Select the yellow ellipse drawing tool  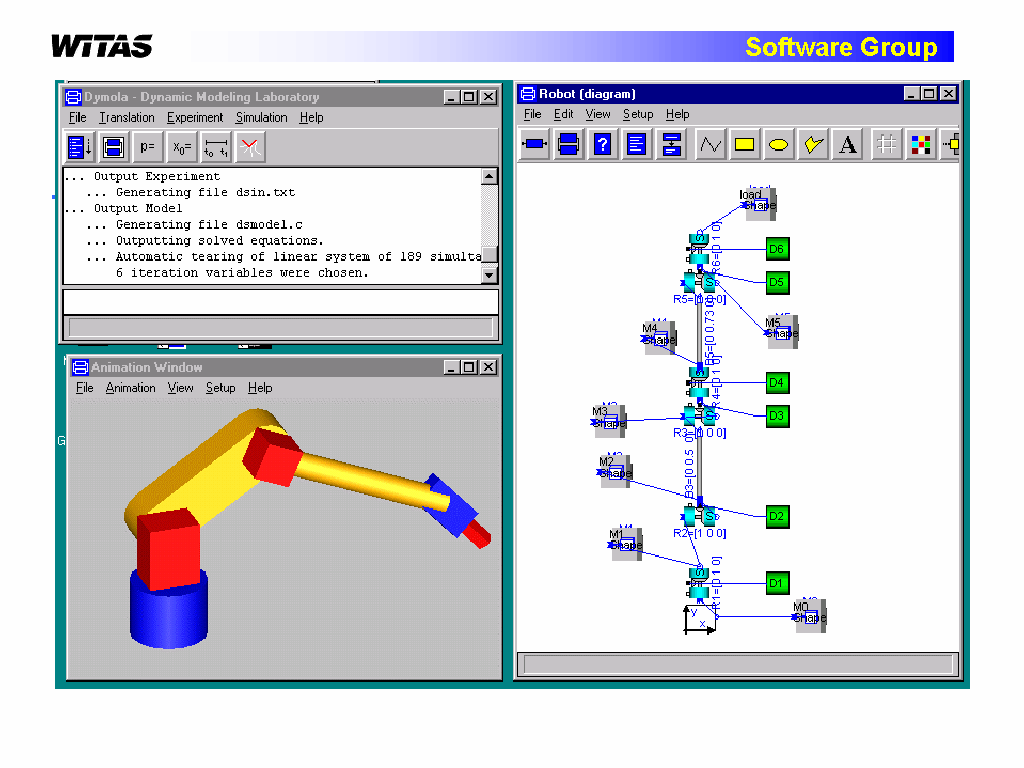click(778, 144)
